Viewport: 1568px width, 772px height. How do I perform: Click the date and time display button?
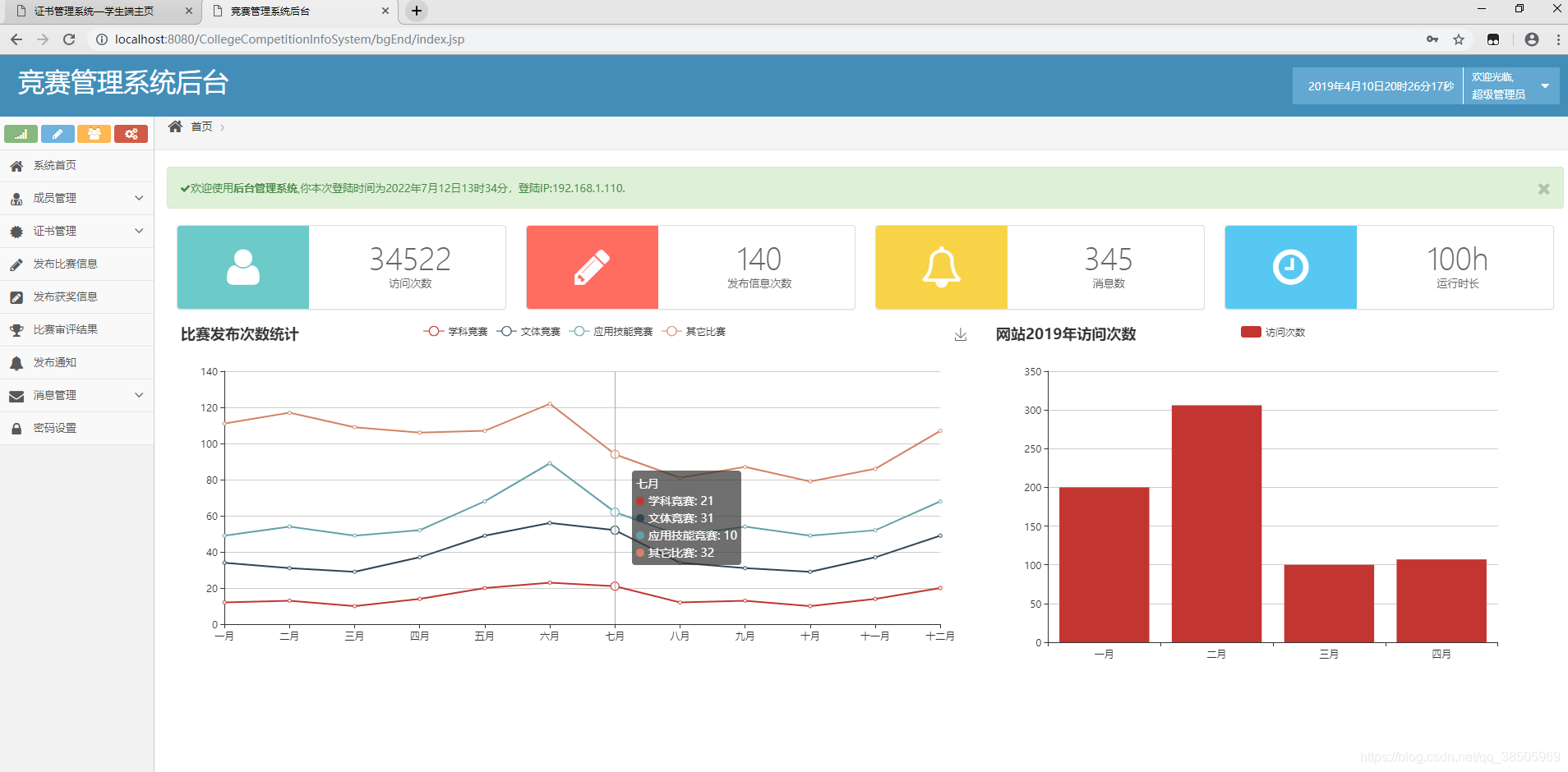coord(1380,86)
